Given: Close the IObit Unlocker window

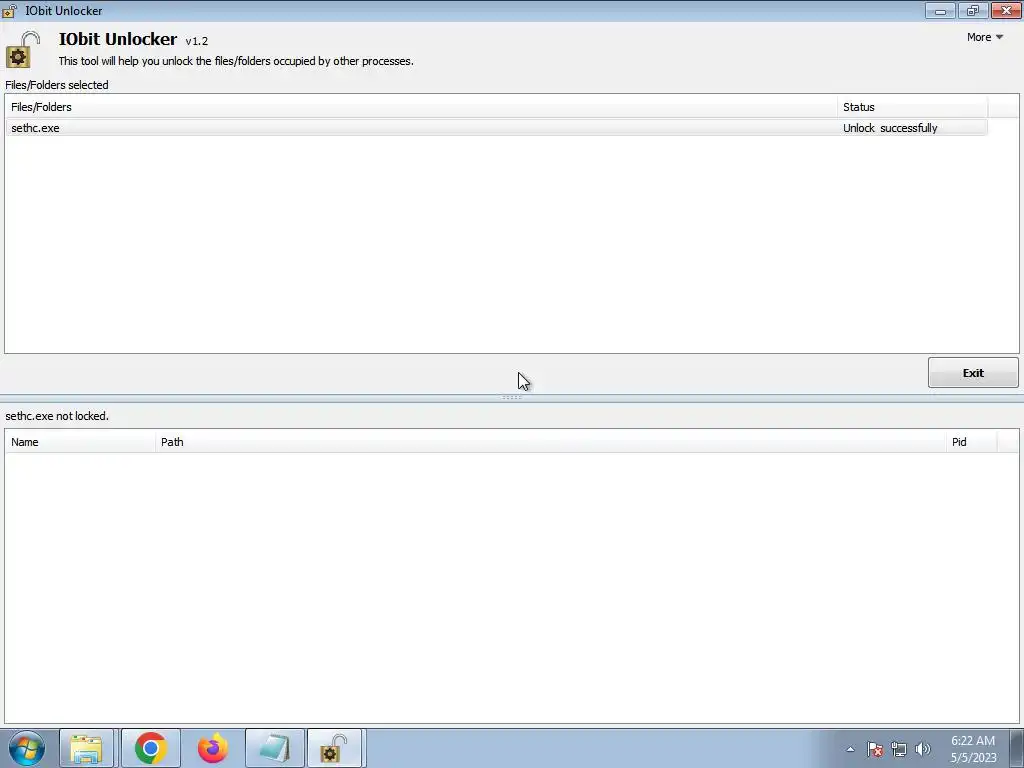Looking at the screenshot, I should coord(1006,10).
